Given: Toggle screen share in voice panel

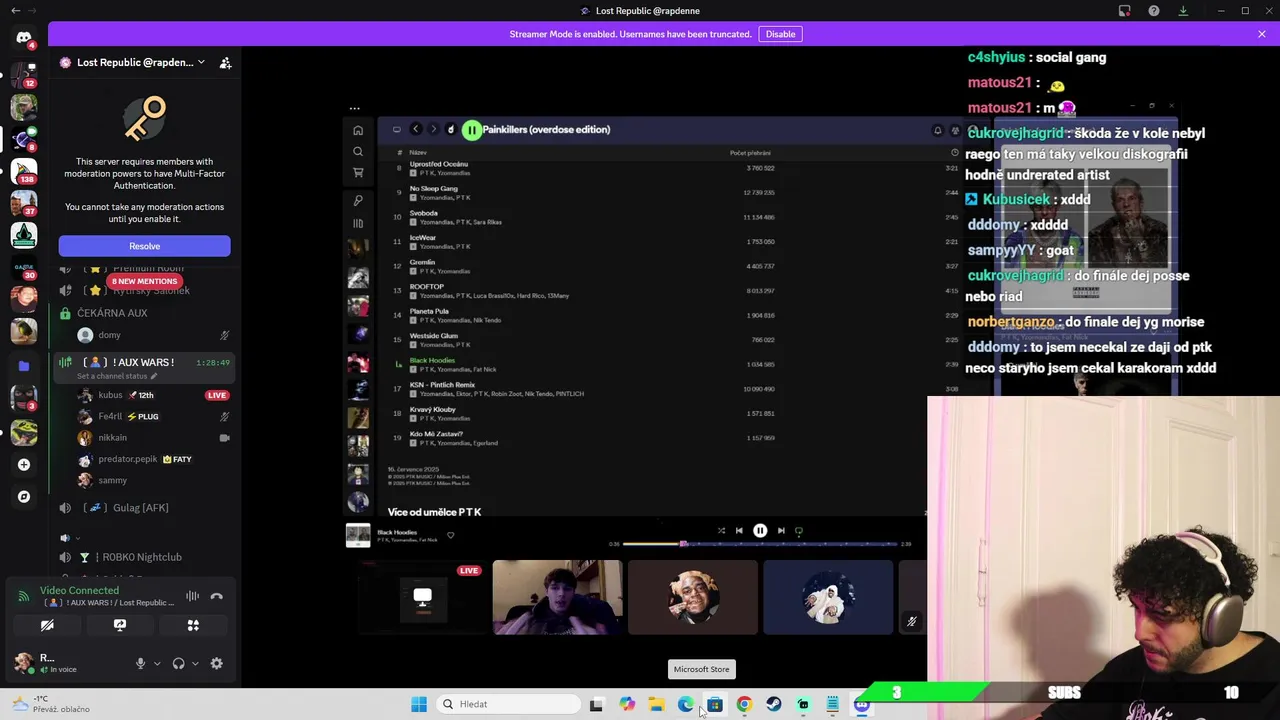Looking at the screenshot, I should click(x=120, y=625).
